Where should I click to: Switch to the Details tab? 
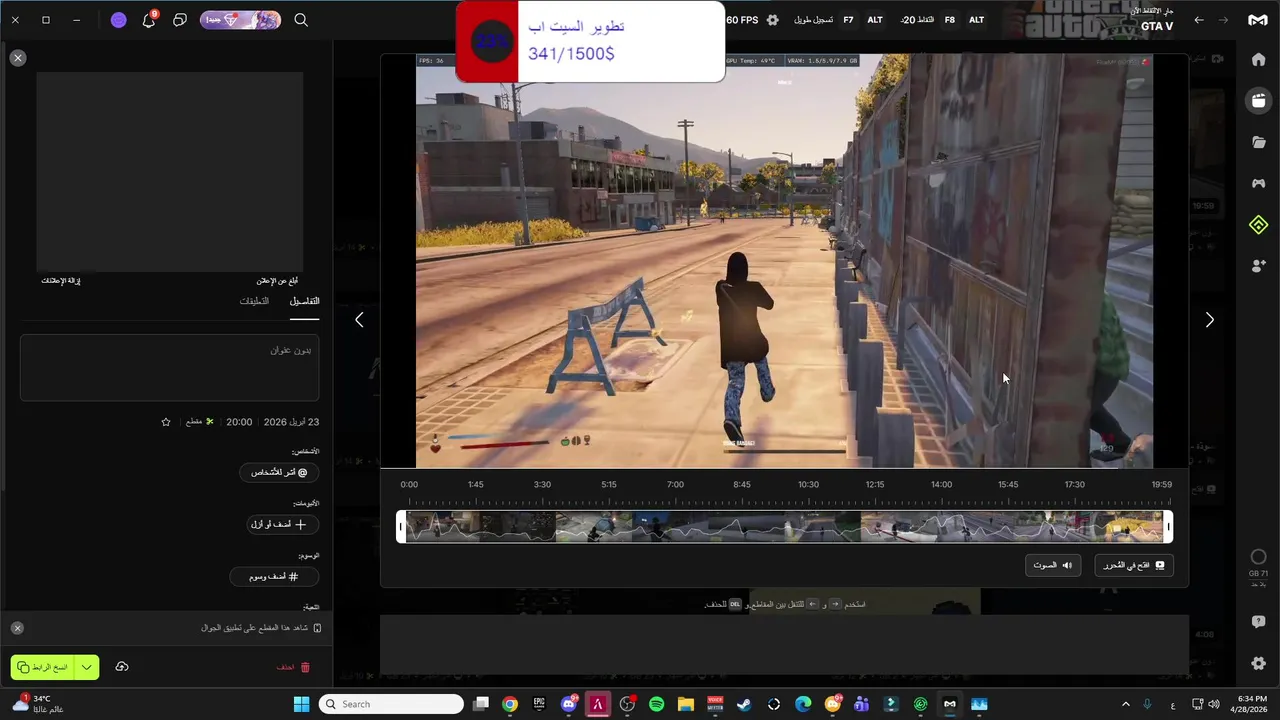pos(305,302)
